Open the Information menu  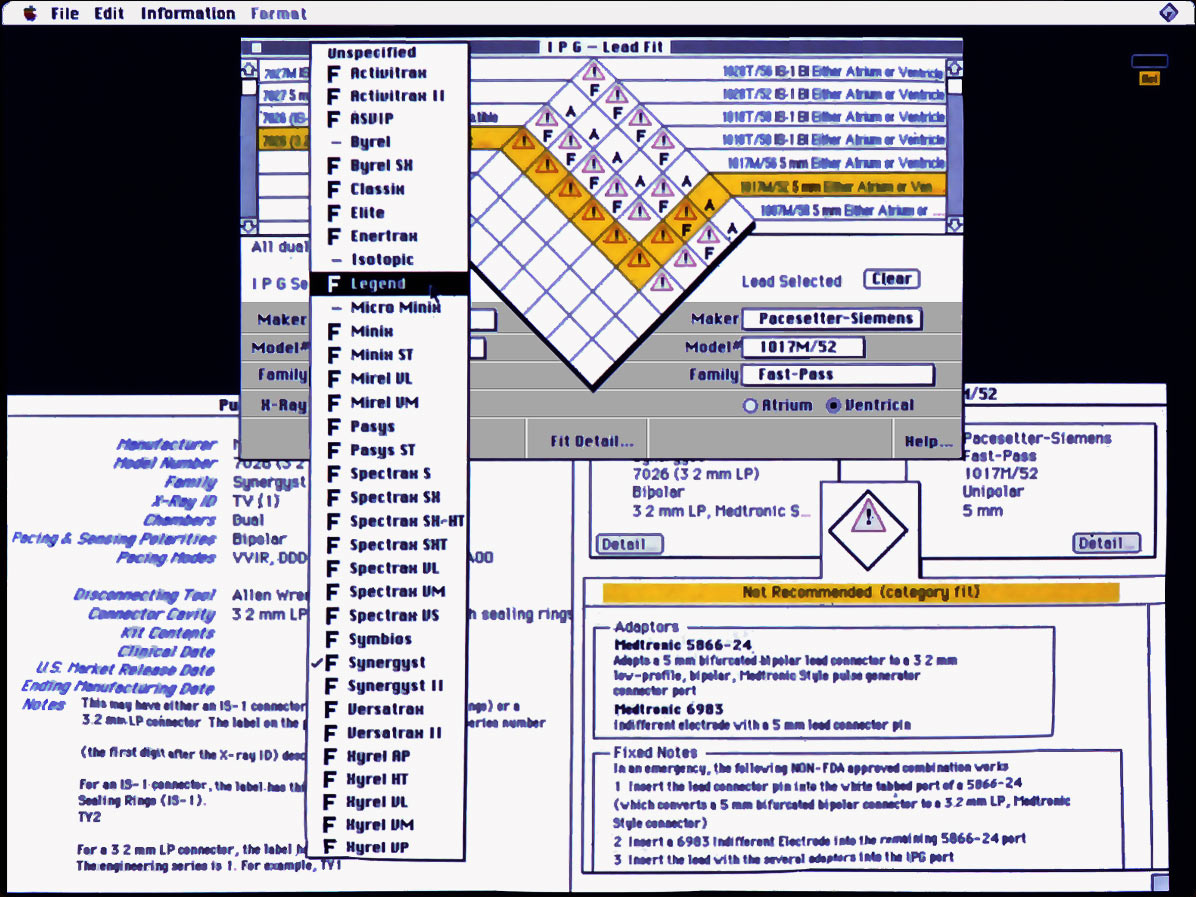pyautogui.click(x=188, y=14)
